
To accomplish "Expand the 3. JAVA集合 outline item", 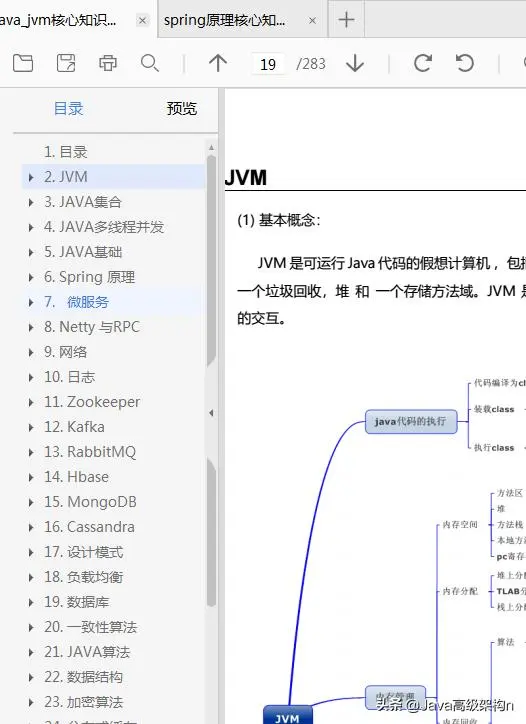I will 31,202.
